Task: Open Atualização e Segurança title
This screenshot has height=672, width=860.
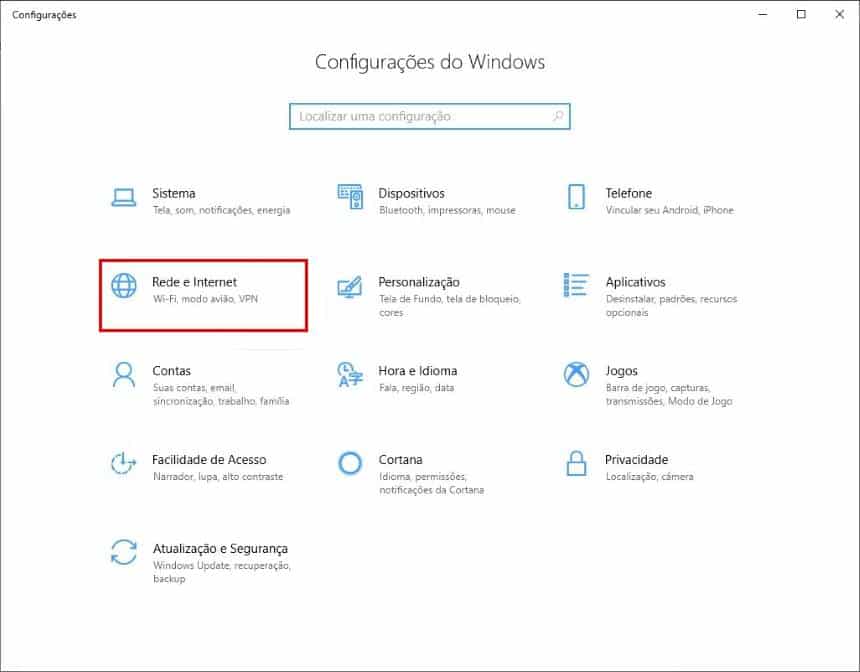Action: coord(220,549)
